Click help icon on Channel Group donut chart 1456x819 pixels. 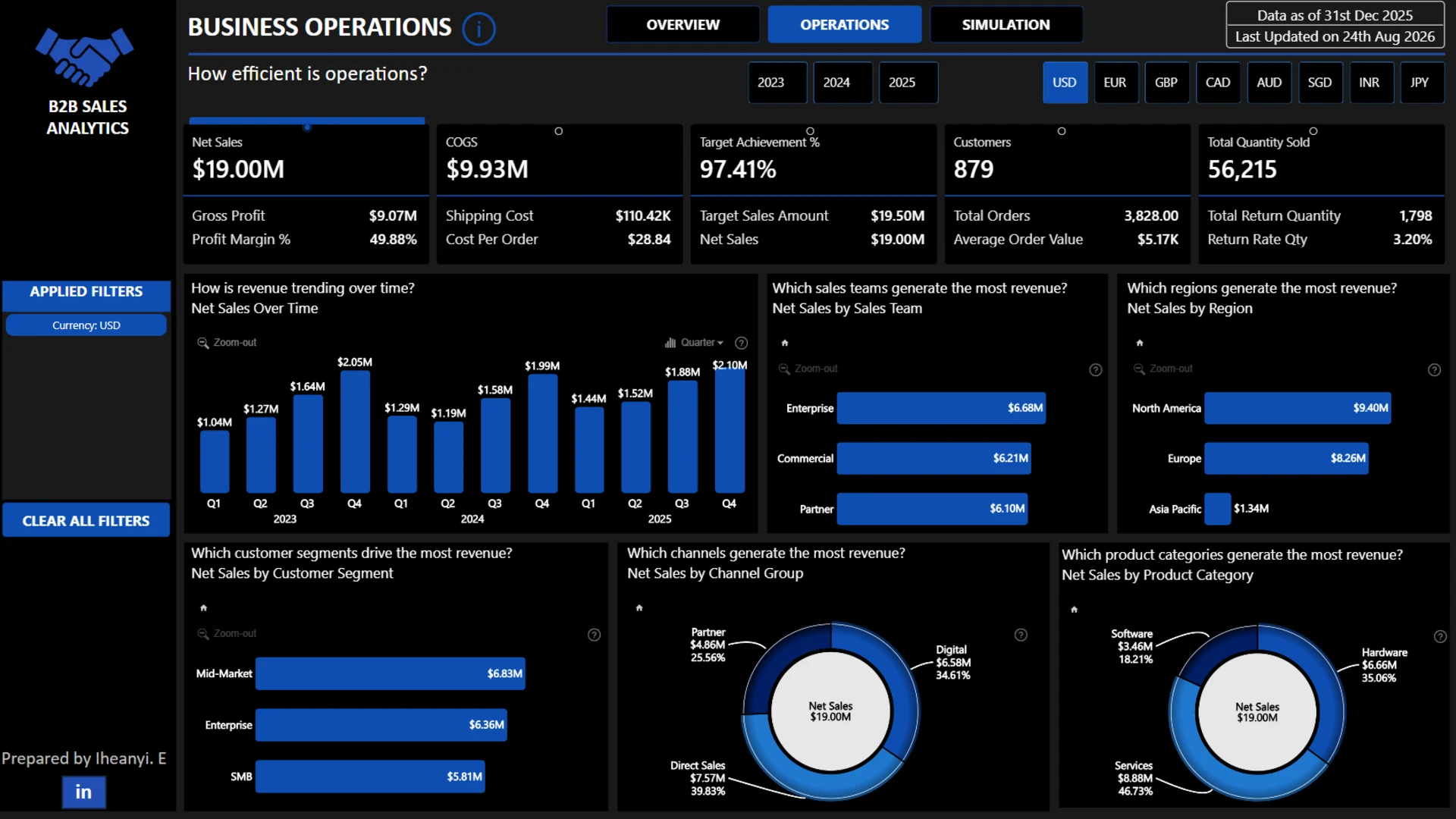[x=1021, y=635]
